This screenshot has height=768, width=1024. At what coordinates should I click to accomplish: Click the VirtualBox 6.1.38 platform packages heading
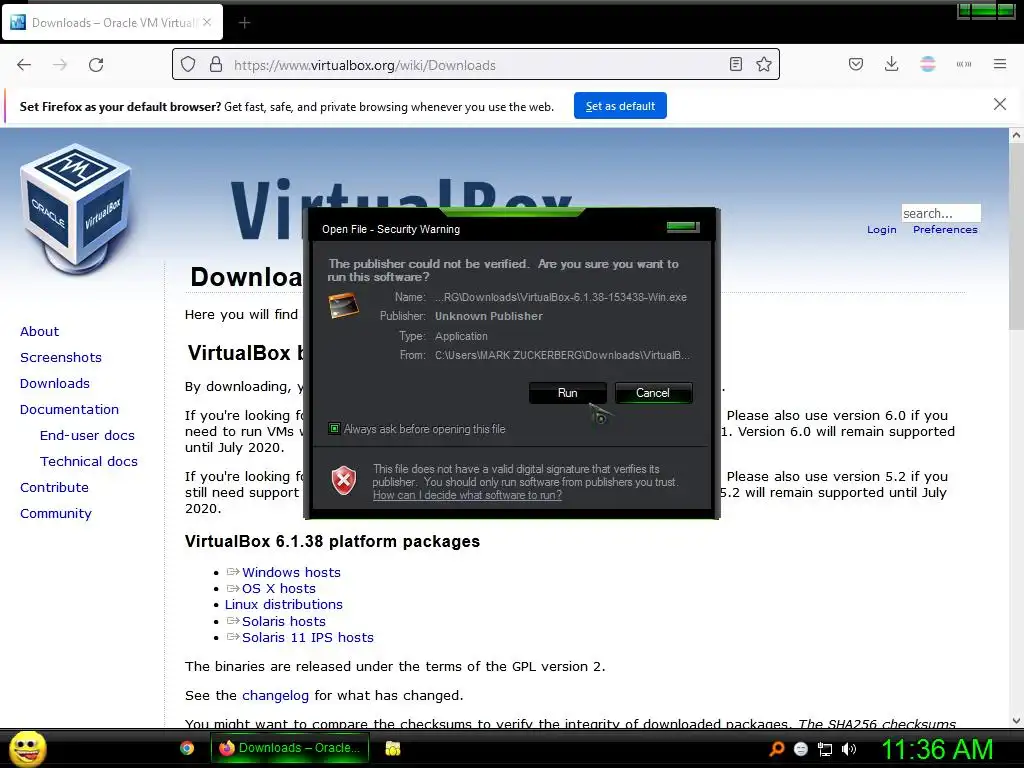pos(332,541)
